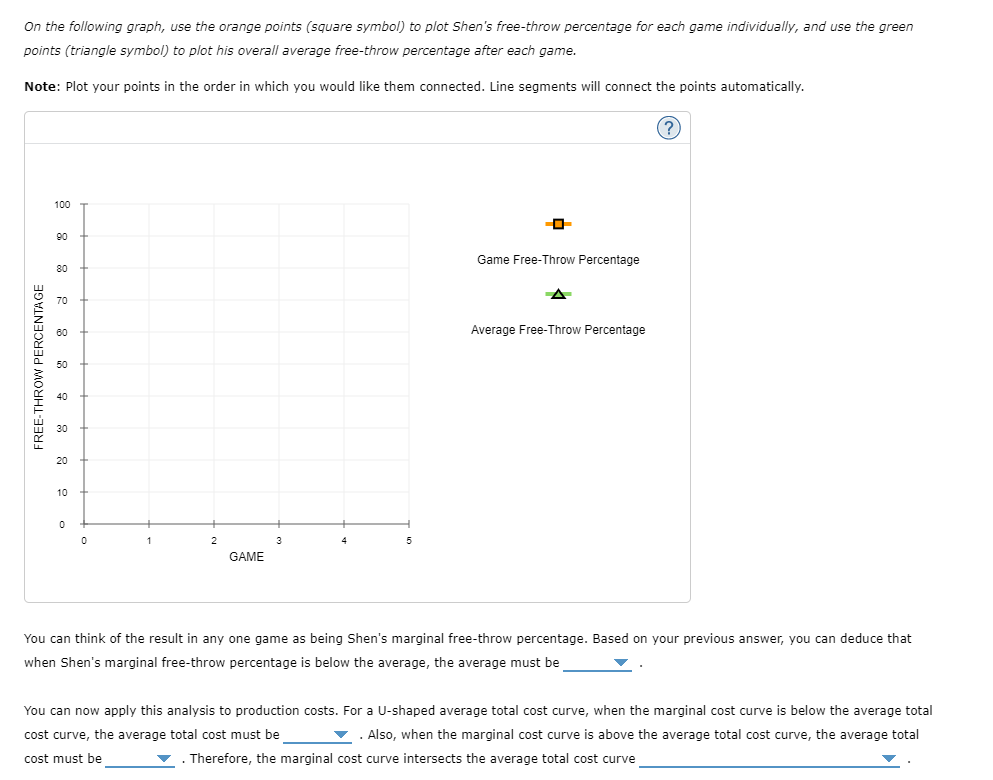Open the "cost must be" answer dropdown
993x780 pixels.
pyautogui.click(x=164, y=758)
